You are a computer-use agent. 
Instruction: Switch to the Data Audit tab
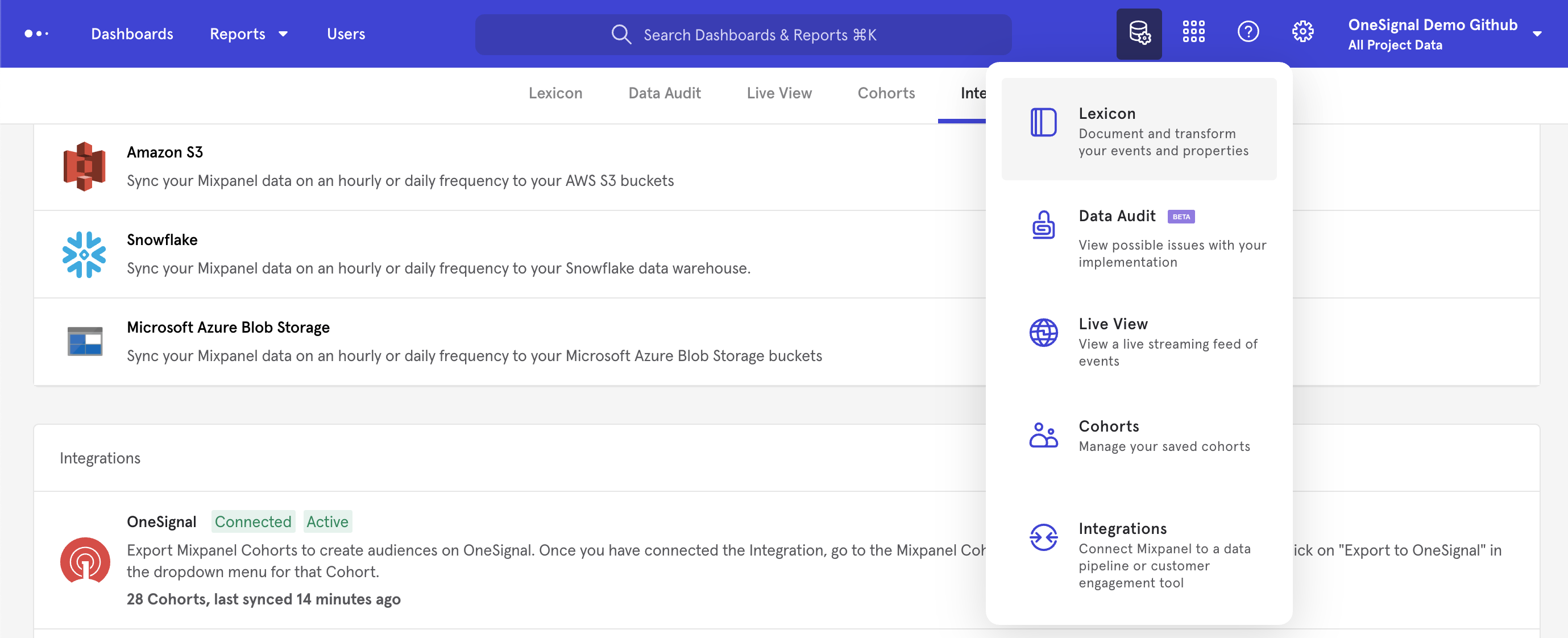tap(664, 93)
